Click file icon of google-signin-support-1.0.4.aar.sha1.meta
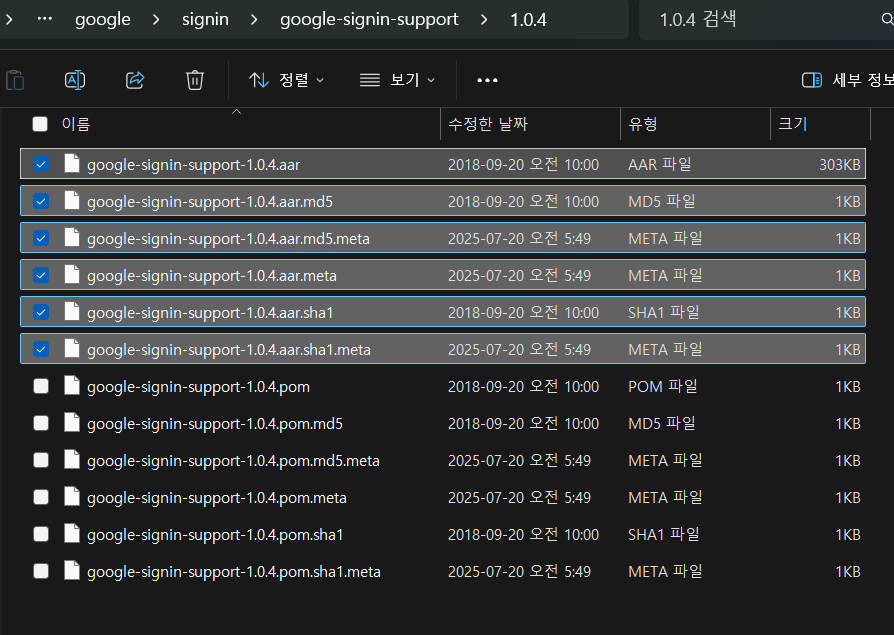 [72, 348]
